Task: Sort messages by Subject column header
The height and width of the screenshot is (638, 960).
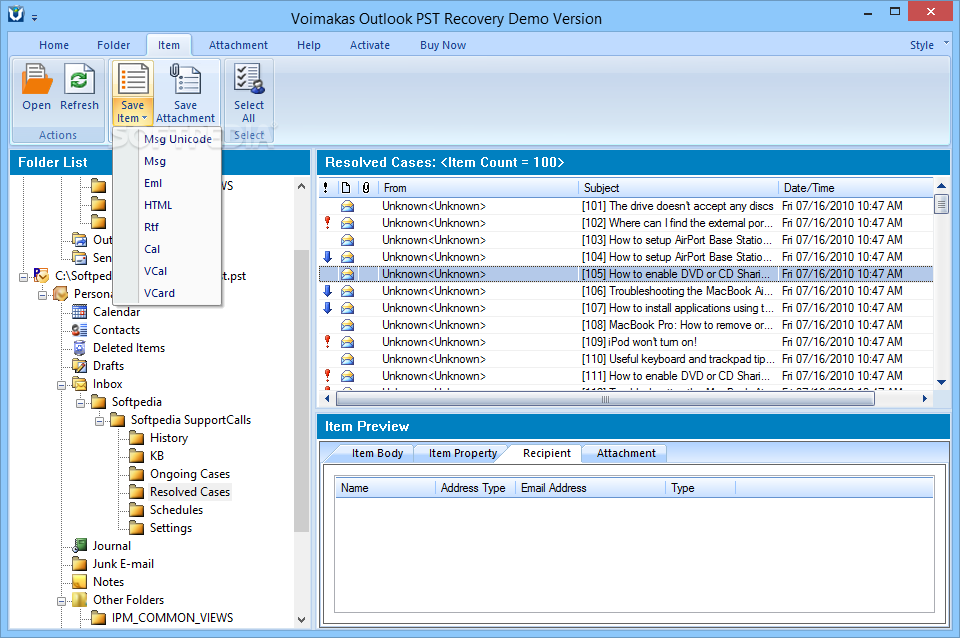Action: [x=678, y=188]
